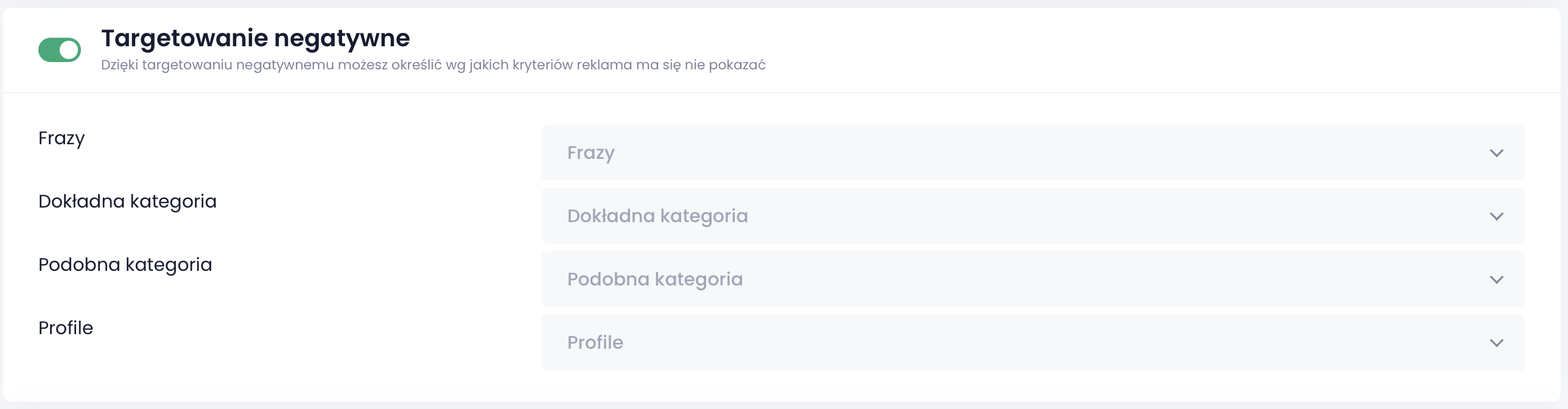Image resolution: width=1568 pixels, height=409 pixels.
Task: Click the Frazy row label on the left
Action: 61,139
